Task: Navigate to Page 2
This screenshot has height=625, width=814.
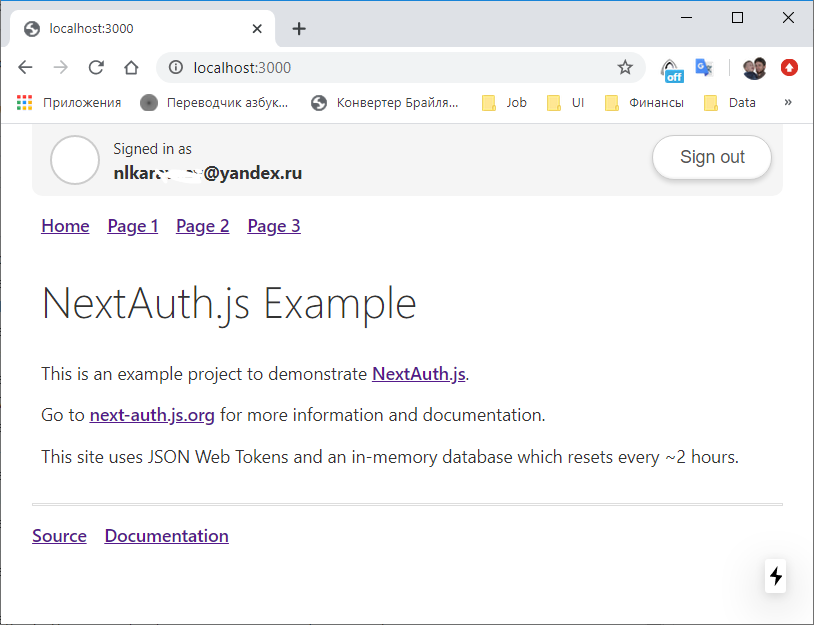Action: [x=202, y=226]
